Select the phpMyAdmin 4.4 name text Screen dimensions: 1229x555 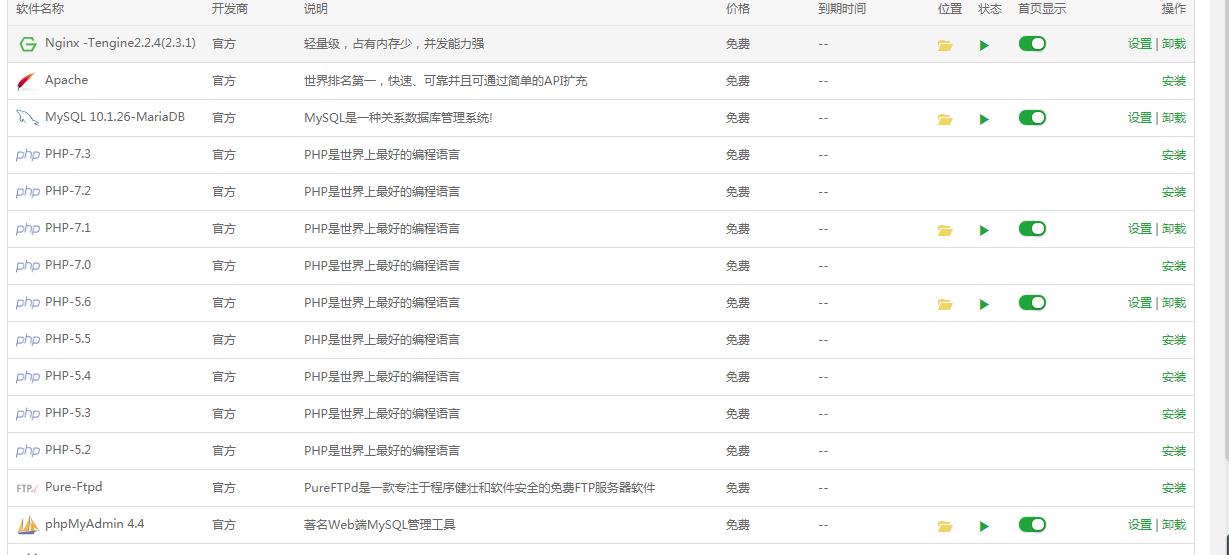pos(94,525)
